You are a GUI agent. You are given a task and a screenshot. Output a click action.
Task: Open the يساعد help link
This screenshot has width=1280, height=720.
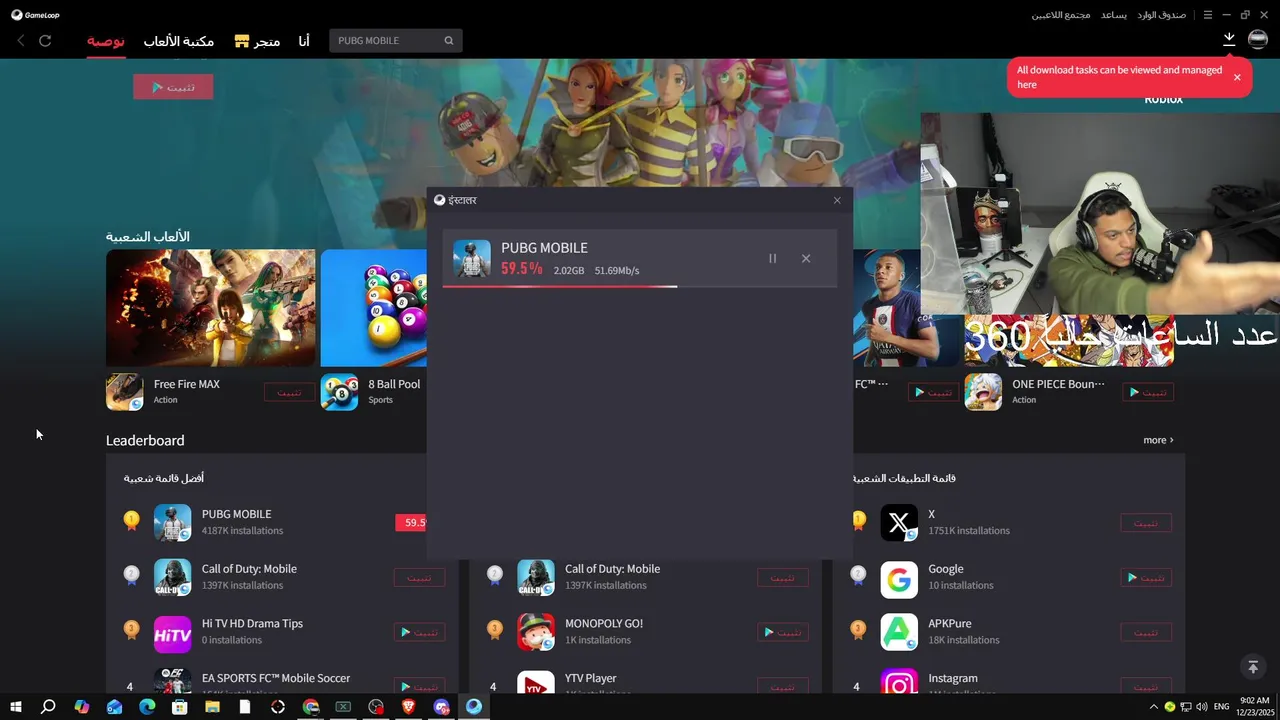click(1114, 15)
